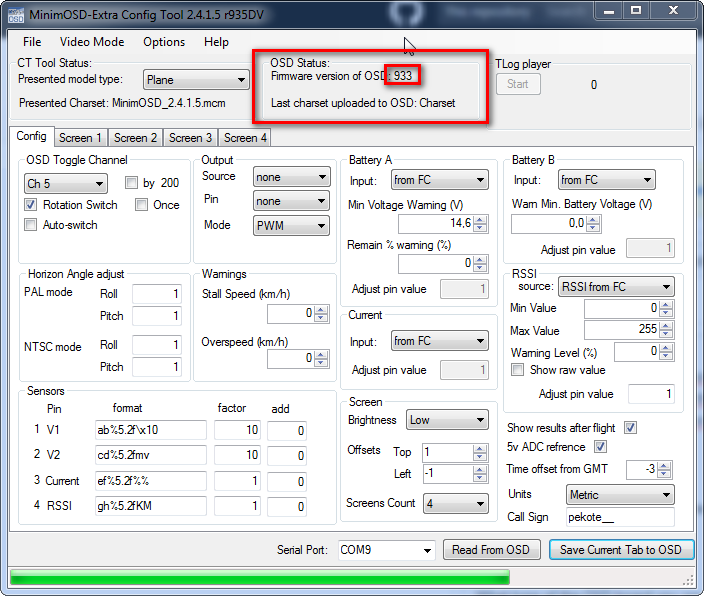Image resolution: width=704 pixels, height=596 pixels.
Task: Open the Serial Port COM9 dropdown
Action: [387, 550]
